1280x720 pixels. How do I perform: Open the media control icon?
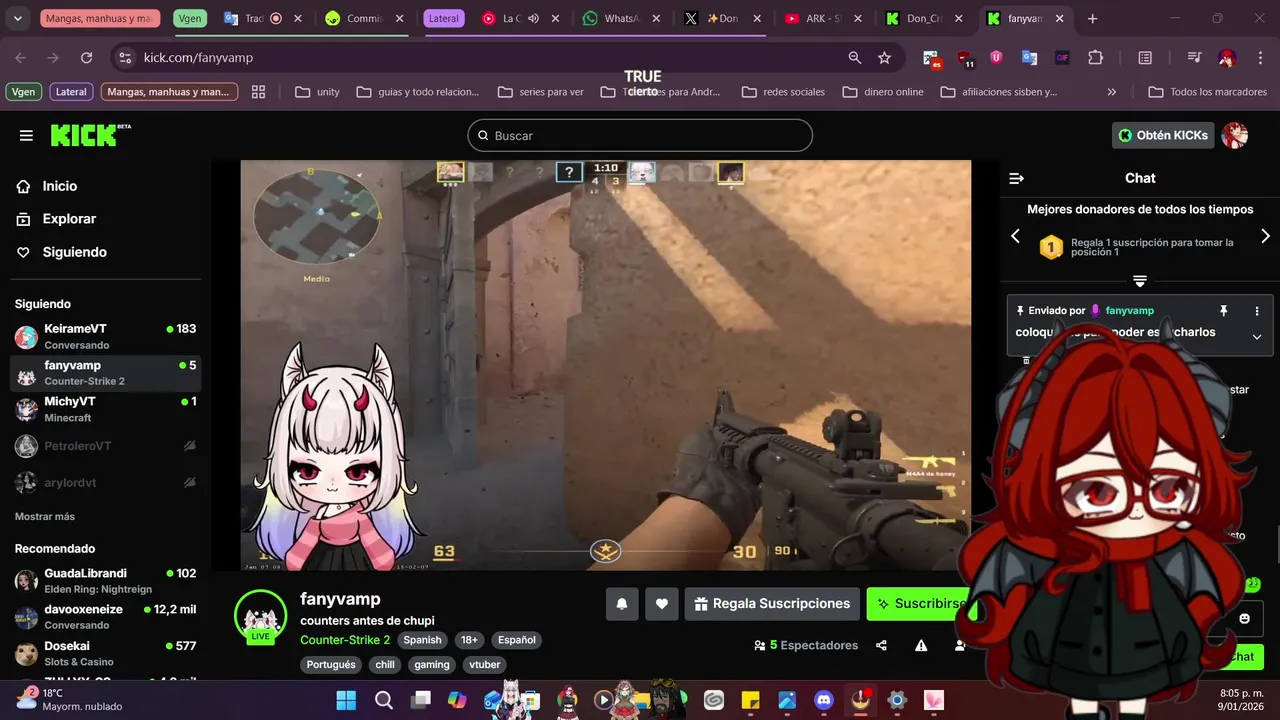1194,58
